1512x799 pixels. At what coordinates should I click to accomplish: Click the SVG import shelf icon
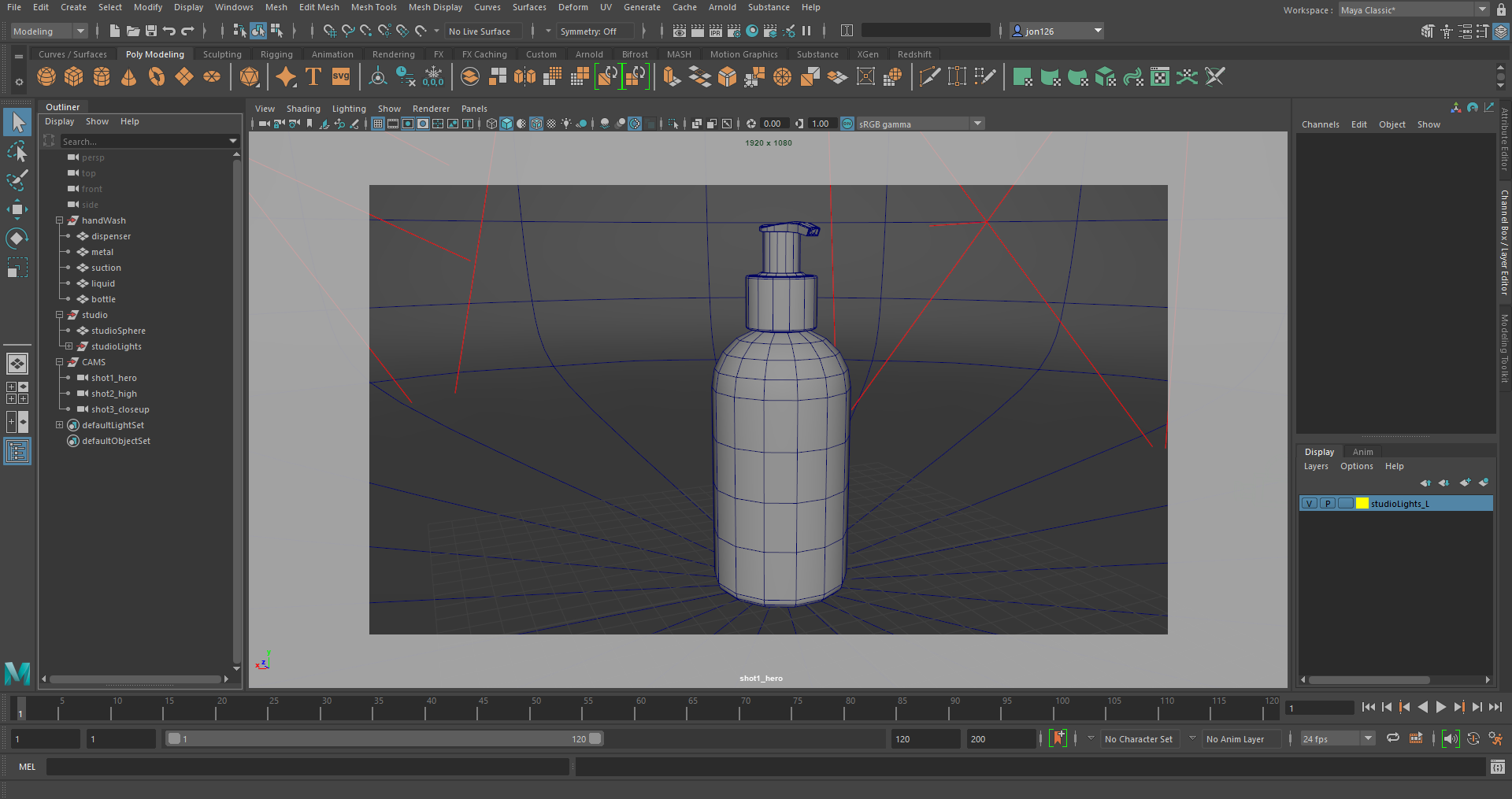pyautogui.click(x=341, y=76)
